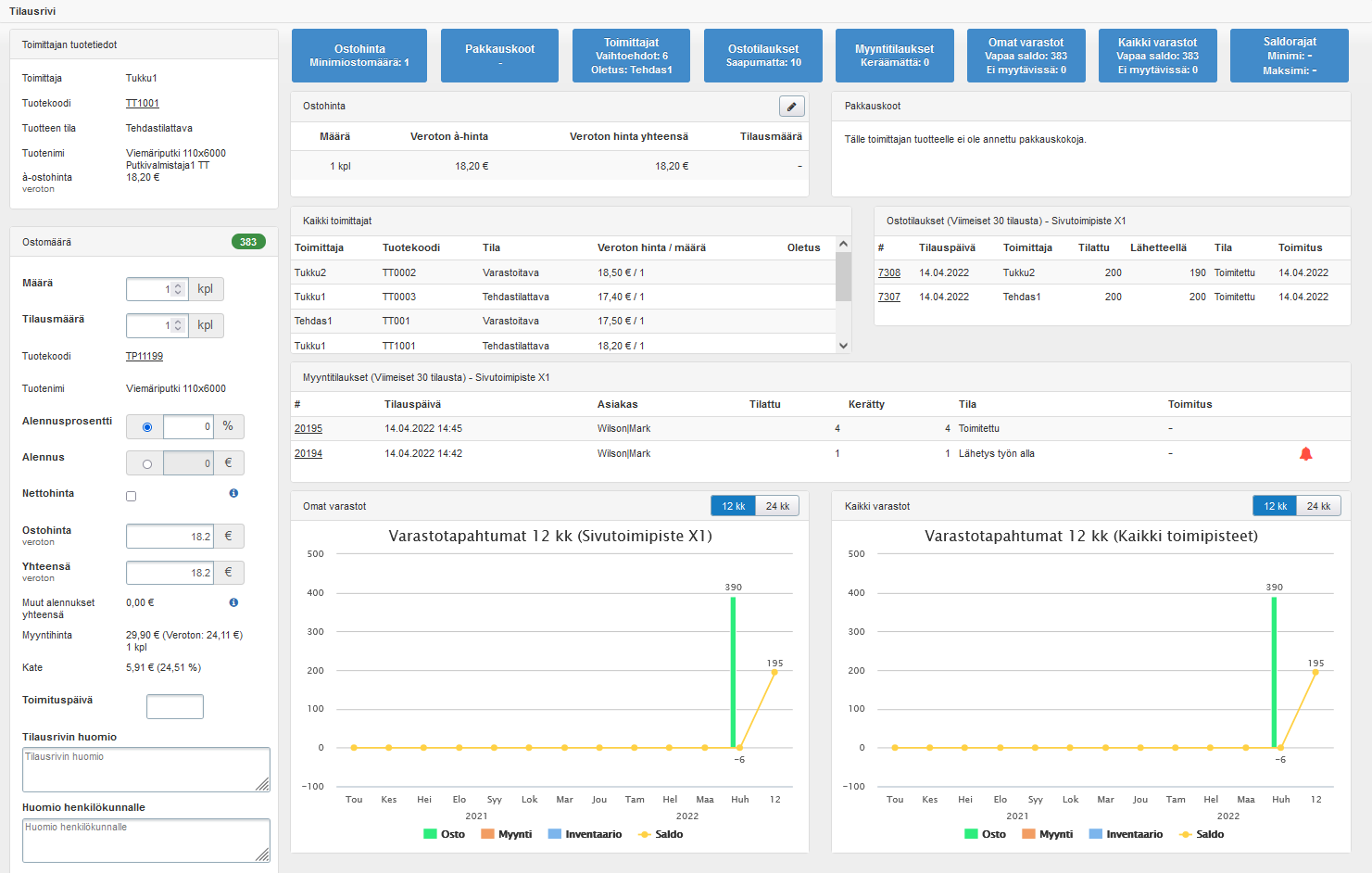Viewport: 1372px width, 873px height.
Task: Select the Alennus euro radio button
Action: pyautogui.click(x=146, y=463)
